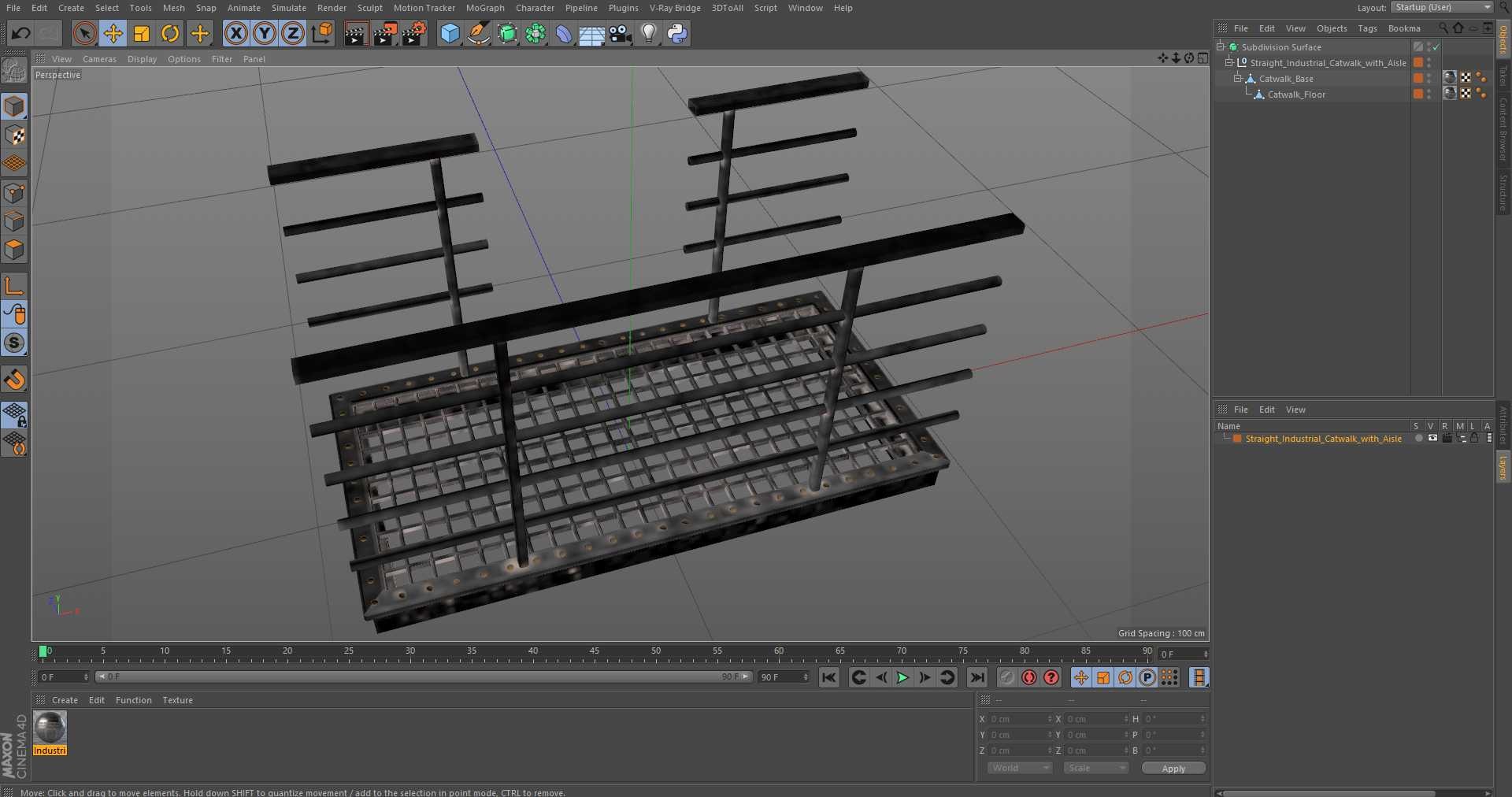Click the Coordinate System icon
Viewport: 1512px width, 797px height.
pyautogui.click(x=322, y=33)
